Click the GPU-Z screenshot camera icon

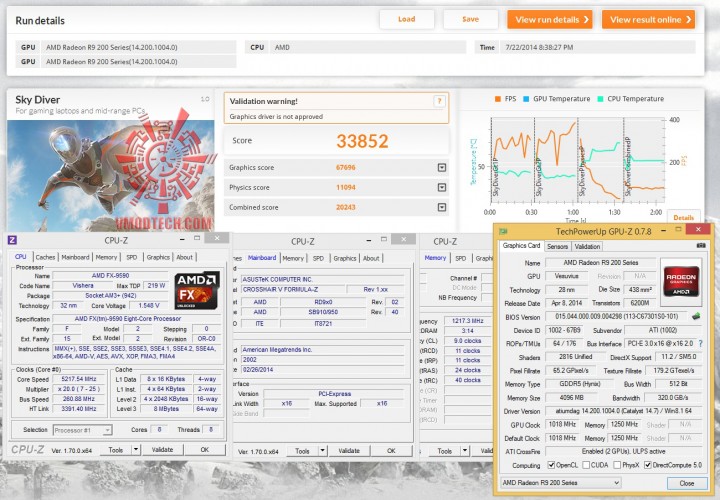[701, 246]
